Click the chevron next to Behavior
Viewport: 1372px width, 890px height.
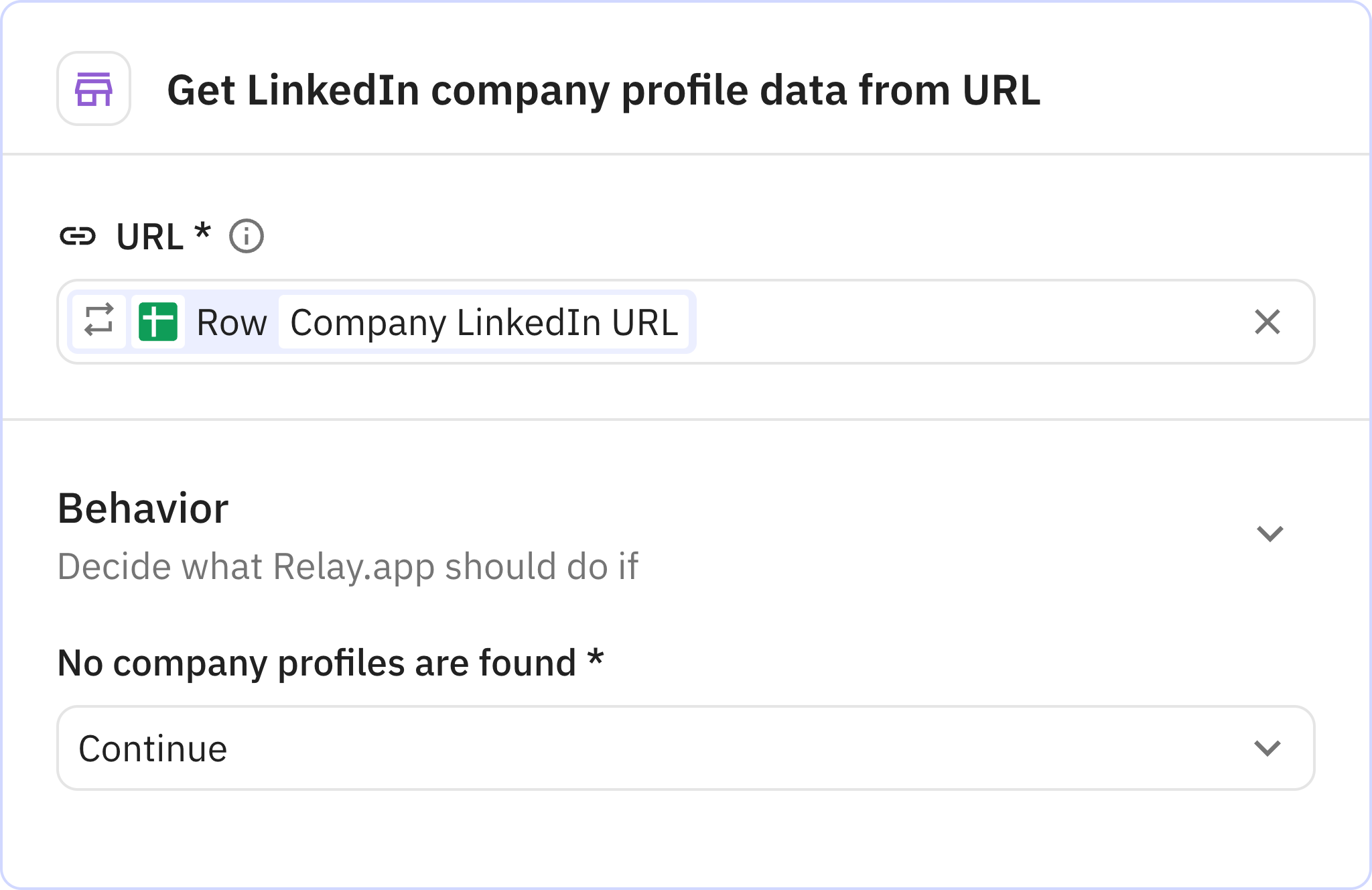pos(1271,534)
